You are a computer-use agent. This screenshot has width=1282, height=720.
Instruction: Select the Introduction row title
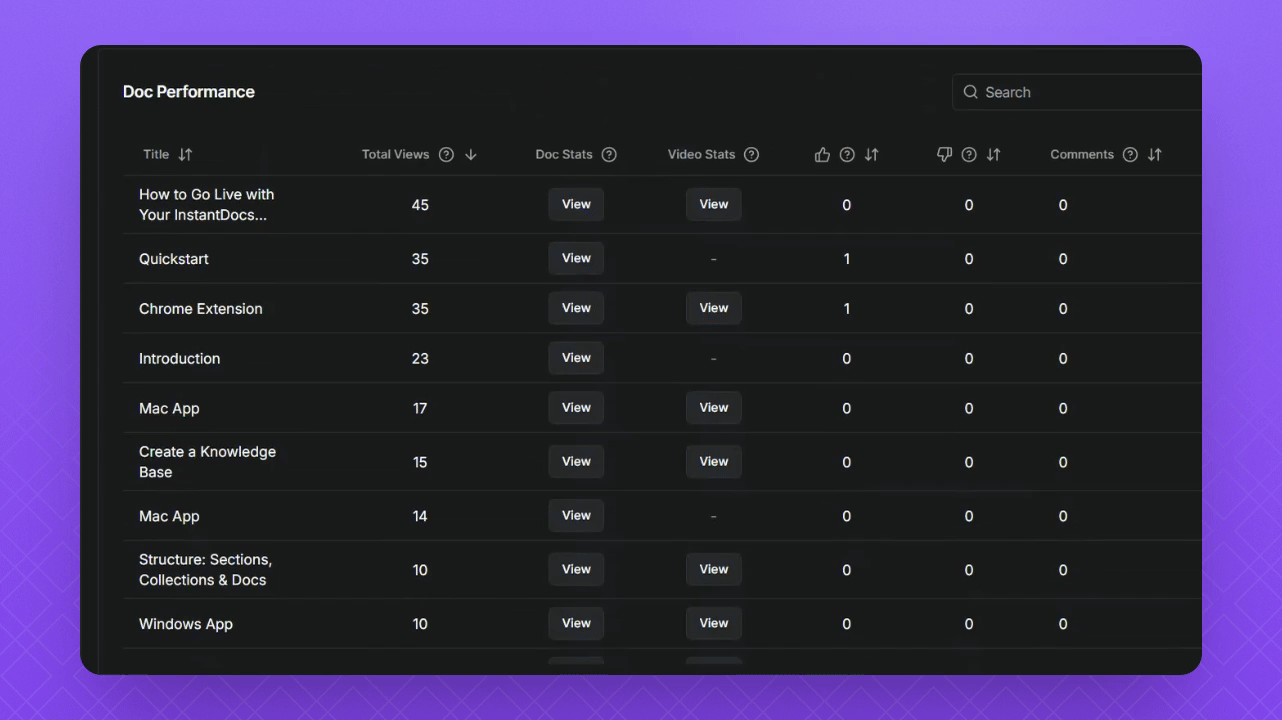click(x=179, y=359)
